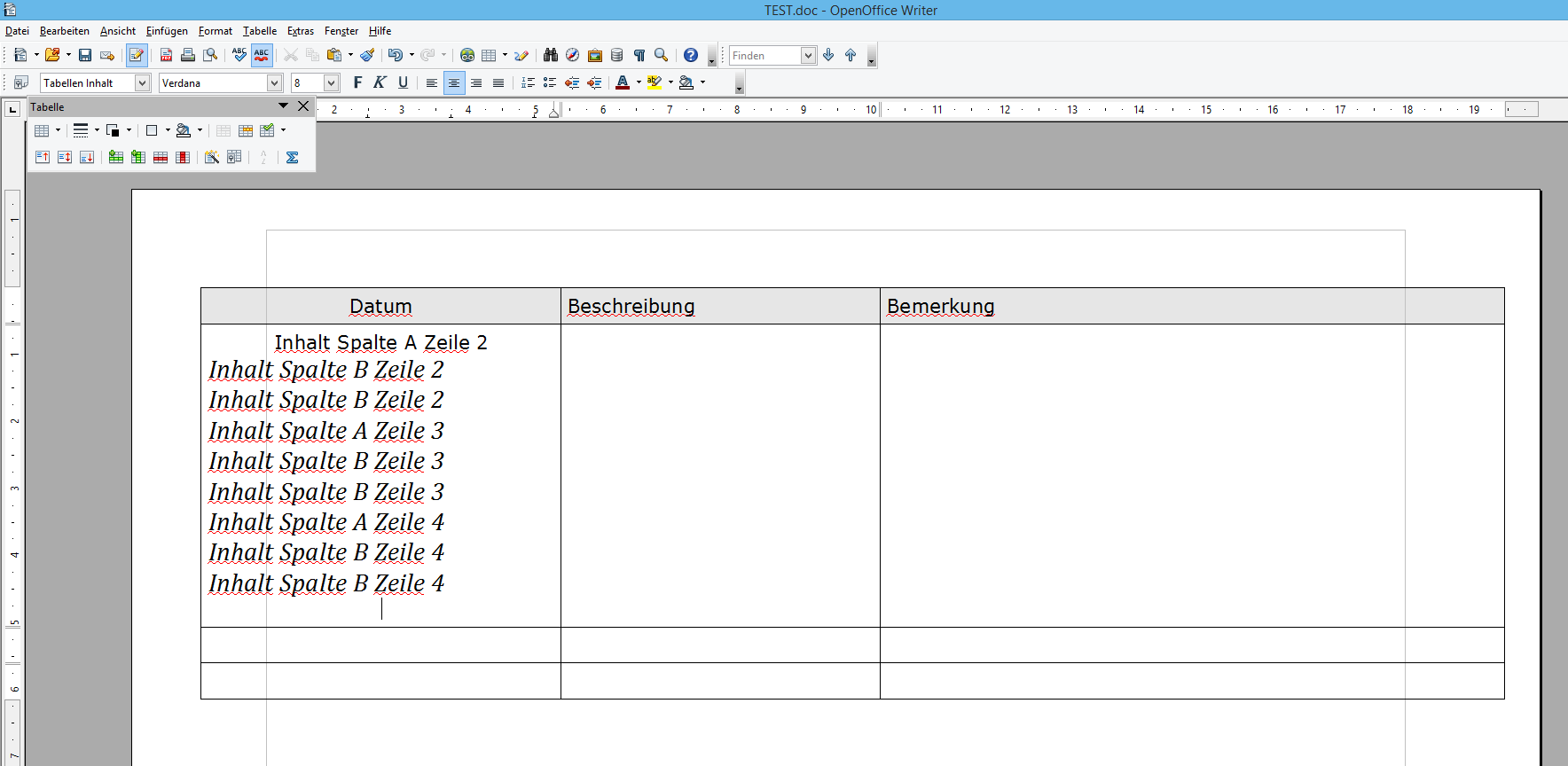Screen dimensions: 1568x766
Task: Delete table column using red column icon
Action: pyautogui.click(x=183, y=158)
